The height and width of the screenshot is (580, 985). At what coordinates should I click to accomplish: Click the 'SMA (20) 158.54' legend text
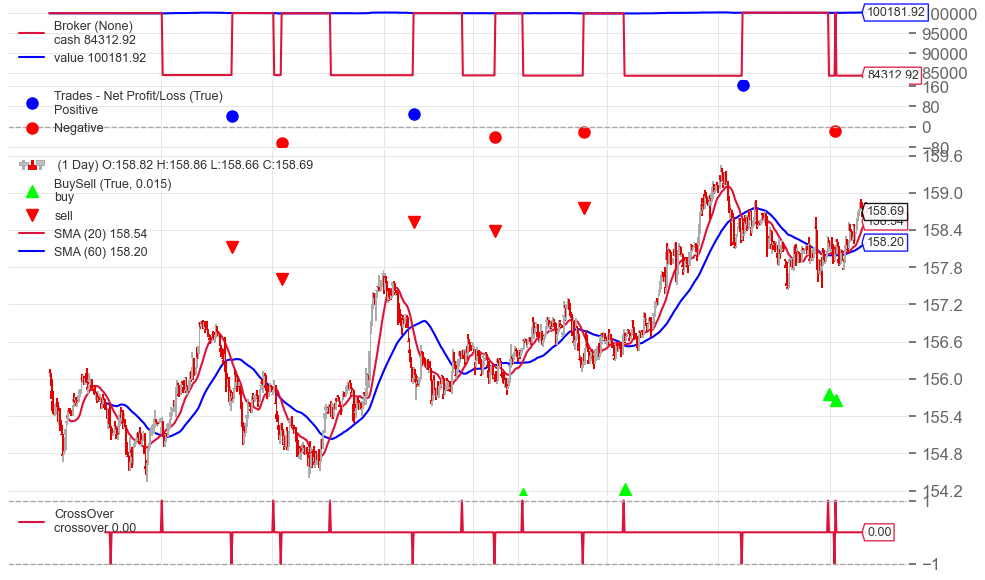tap(101, 234)
